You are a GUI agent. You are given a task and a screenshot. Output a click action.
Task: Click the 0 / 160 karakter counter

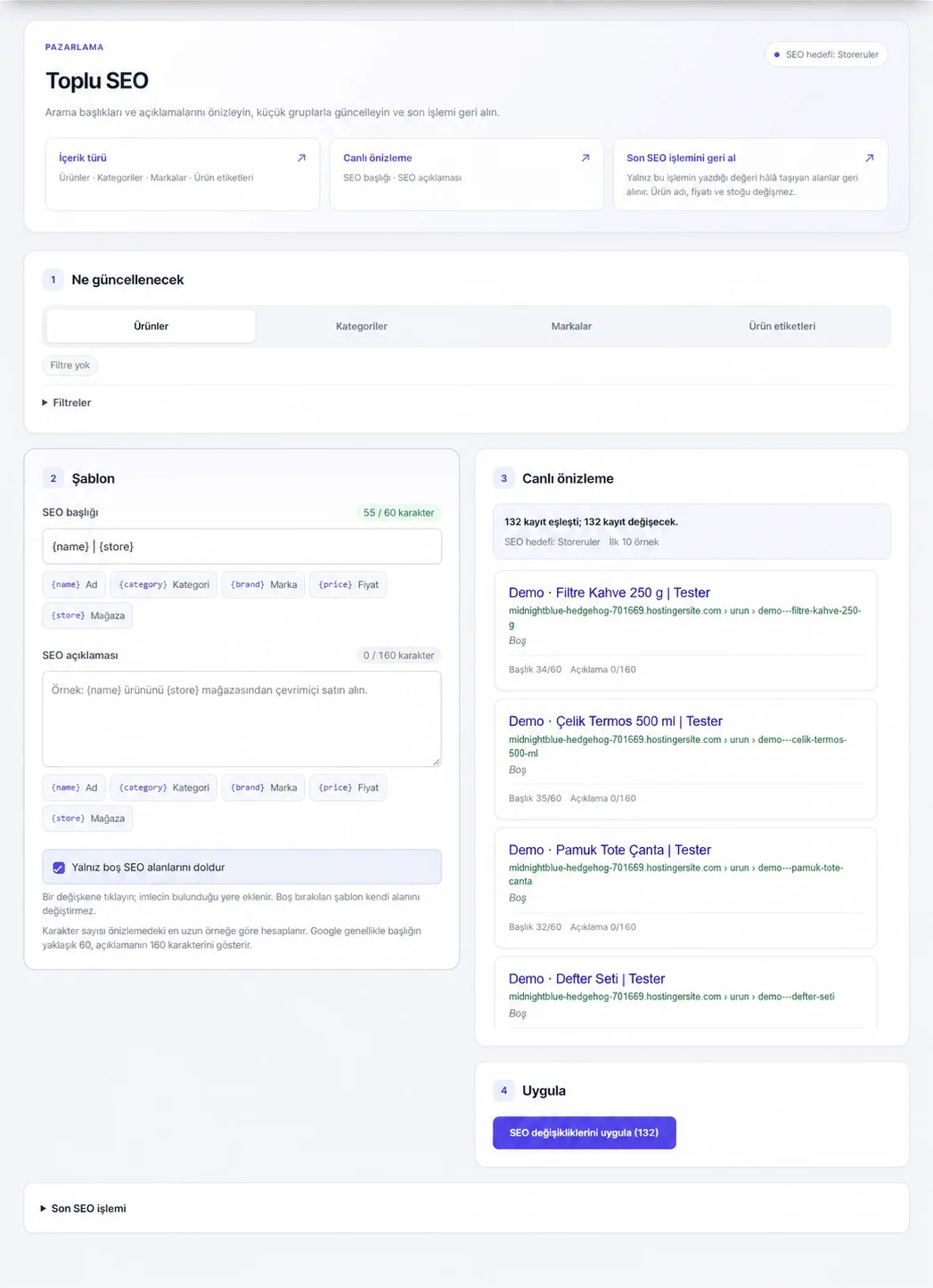click(398, 656)
